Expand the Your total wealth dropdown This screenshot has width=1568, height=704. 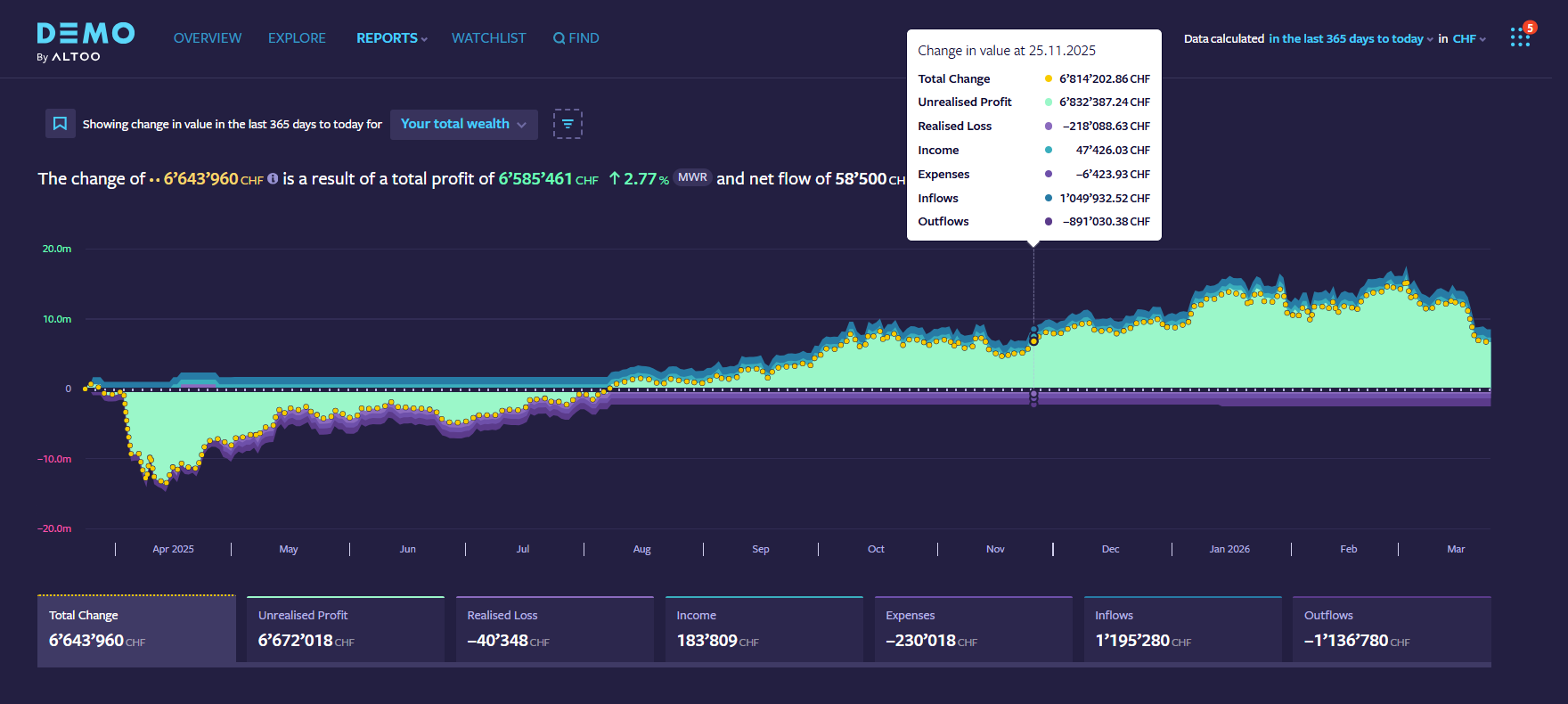click(463, 124)
